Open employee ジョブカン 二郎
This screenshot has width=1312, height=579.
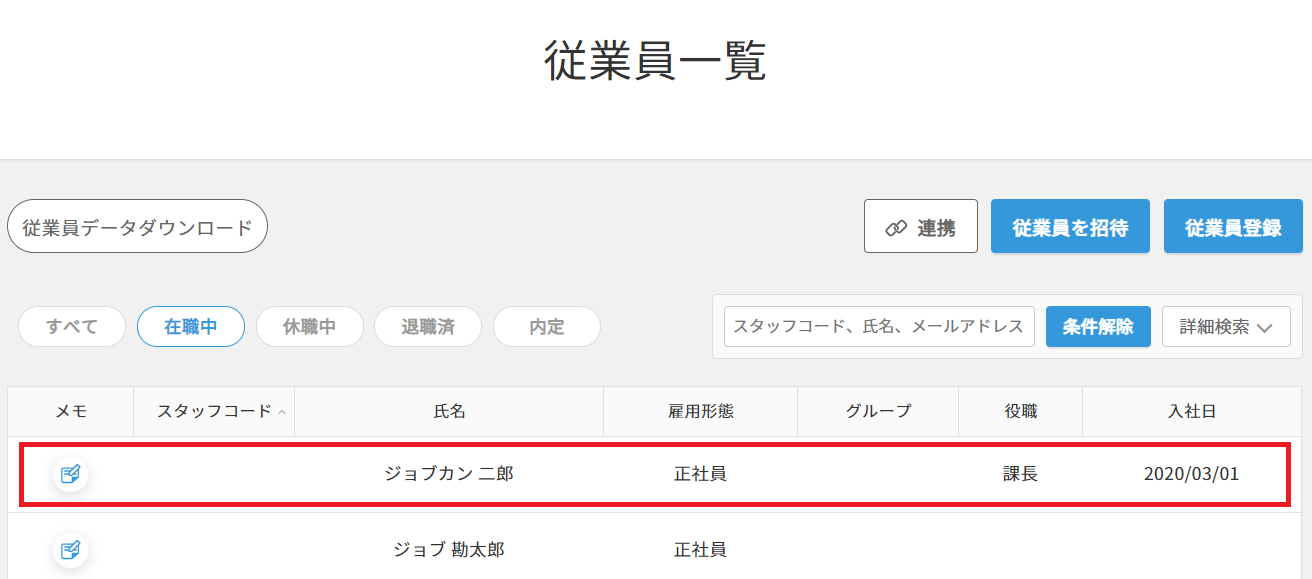point(449,474)
